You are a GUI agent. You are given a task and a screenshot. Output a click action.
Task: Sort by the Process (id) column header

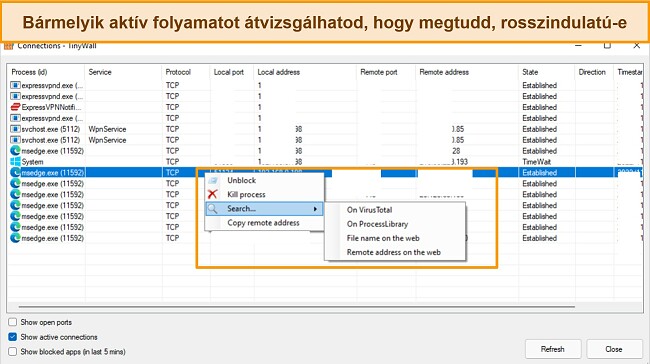point(29,72)
